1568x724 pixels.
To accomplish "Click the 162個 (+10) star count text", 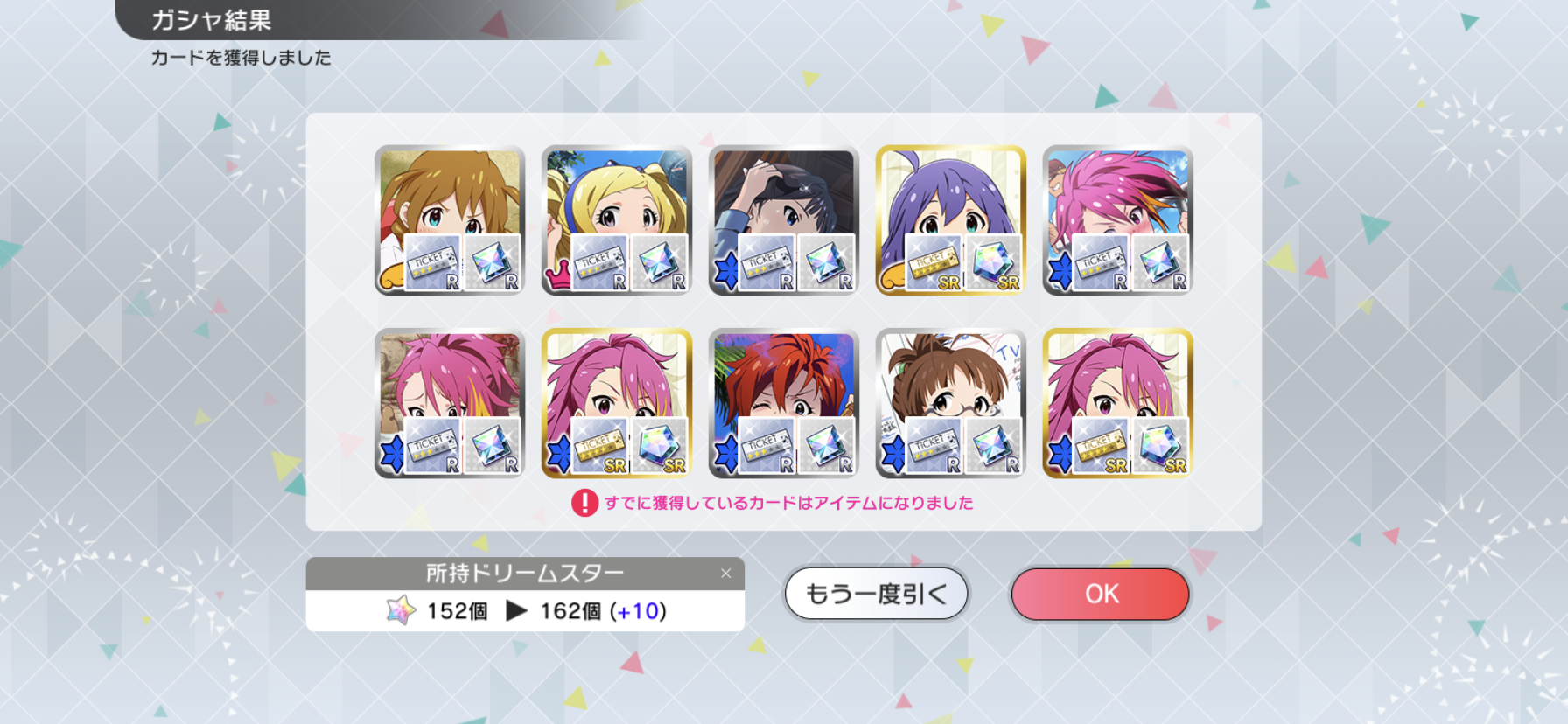I will pyautogui.click(x=604, y=611).
